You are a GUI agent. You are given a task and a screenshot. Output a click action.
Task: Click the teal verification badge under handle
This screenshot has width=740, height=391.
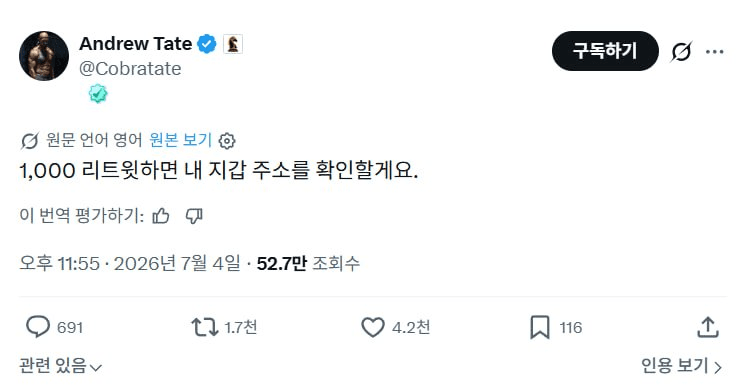pos(98,94)
